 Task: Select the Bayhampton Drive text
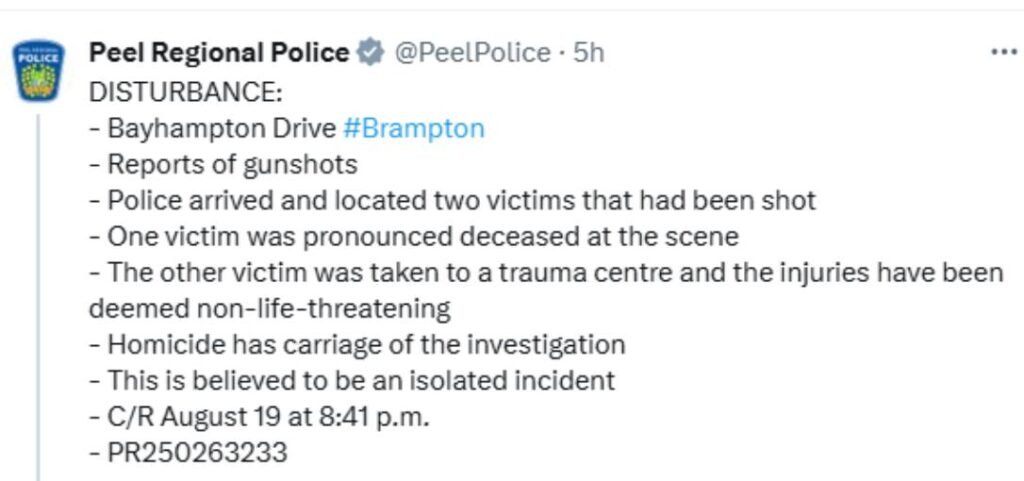click(x=221, y=129)
